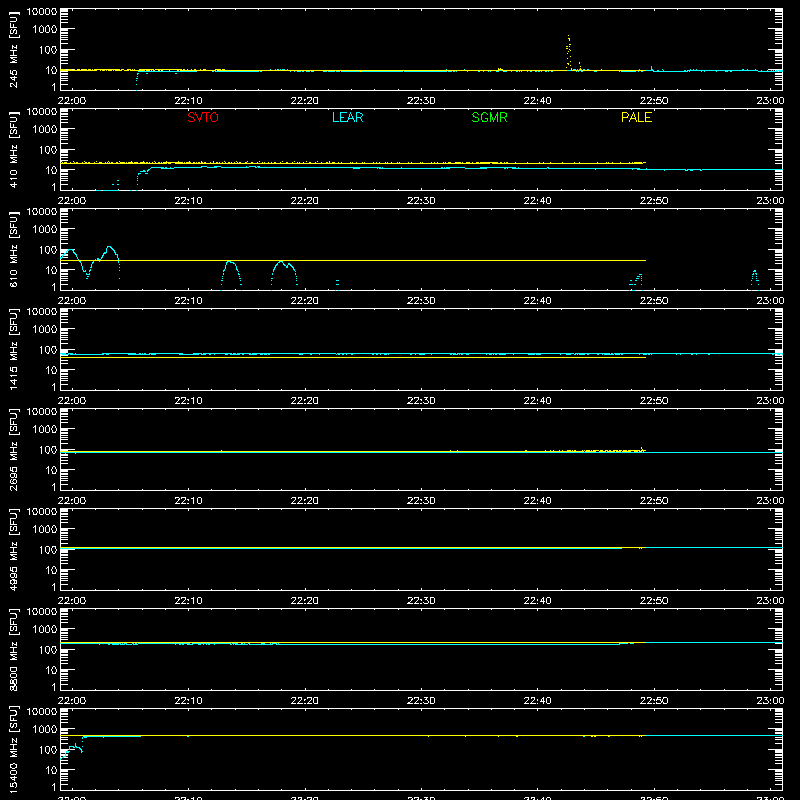Click the 10 tick on 8800 MHz axis
This screenshot has width=800, height=800.
[x=51, y=670]
